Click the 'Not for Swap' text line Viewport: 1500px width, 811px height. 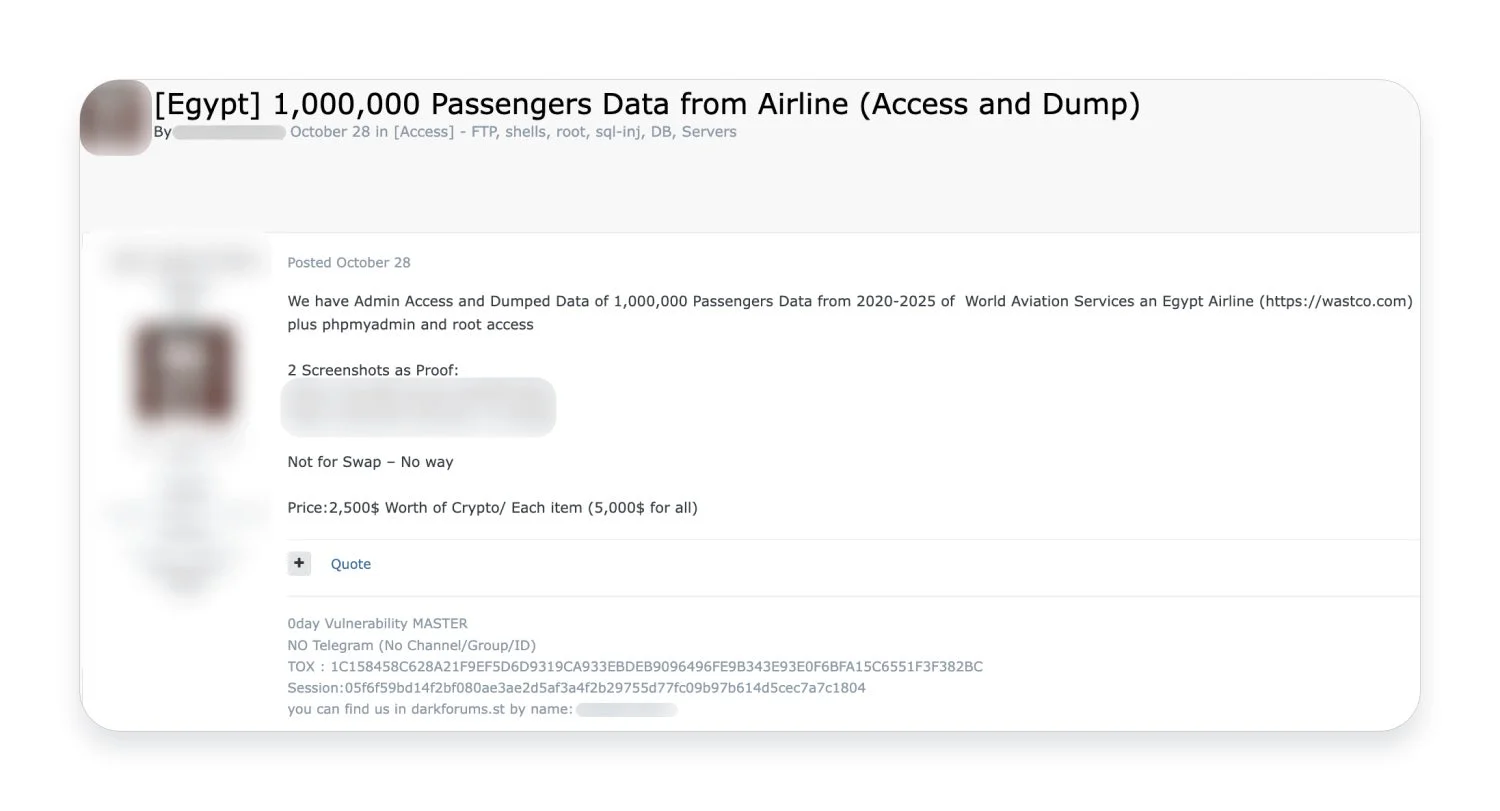[x=370, y=461]
